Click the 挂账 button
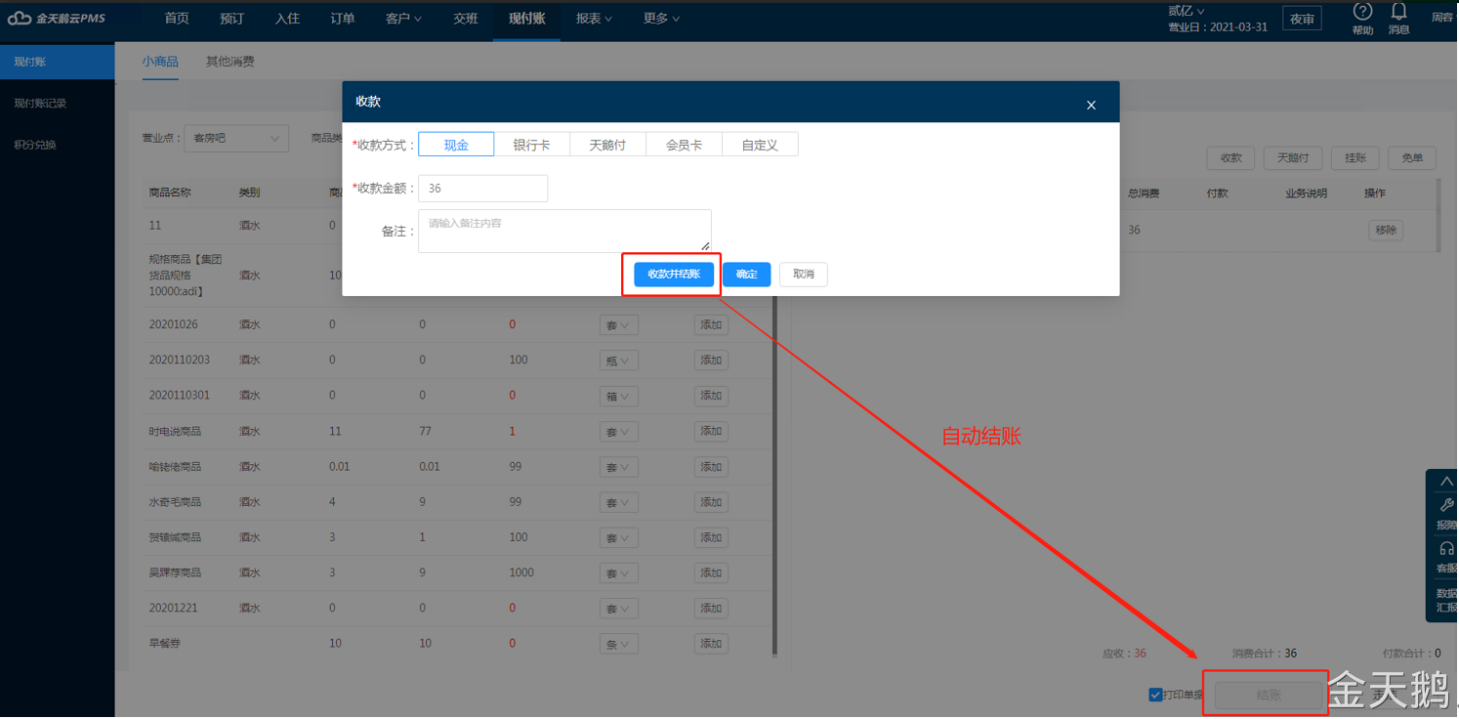 coord(1355,158)
